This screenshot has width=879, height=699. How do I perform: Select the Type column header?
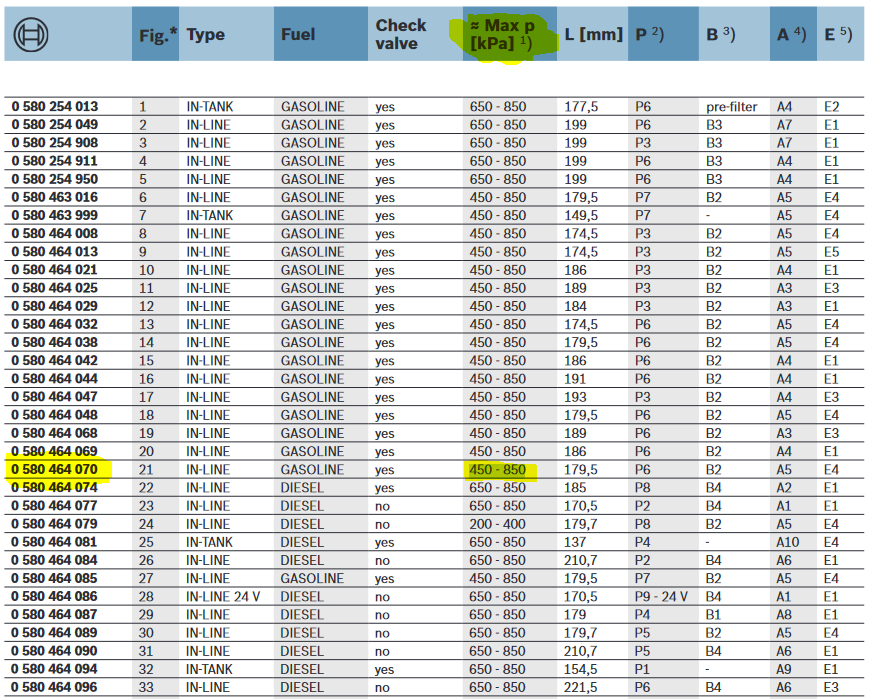pos(206,35)
